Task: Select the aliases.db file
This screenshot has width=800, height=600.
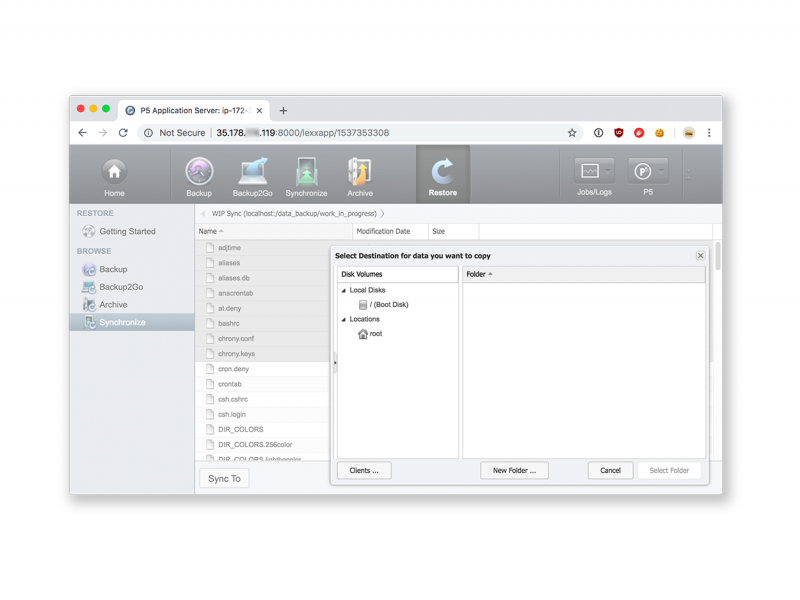Action: tap(262, 278)
